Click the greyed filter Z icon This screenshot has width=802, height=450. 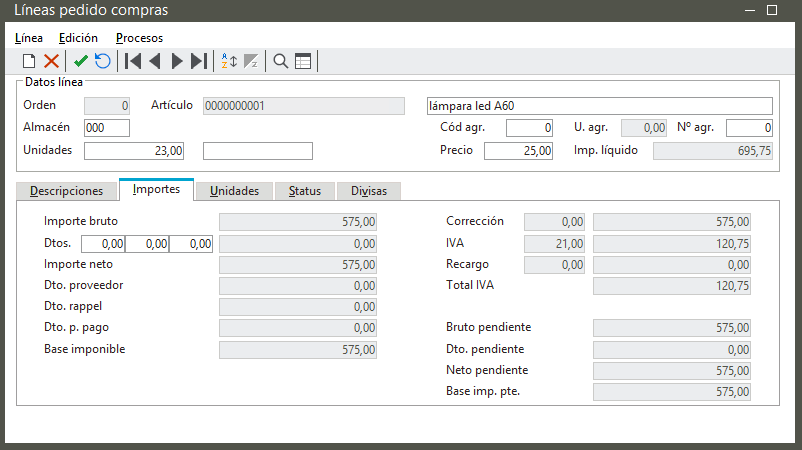[251, 61]
